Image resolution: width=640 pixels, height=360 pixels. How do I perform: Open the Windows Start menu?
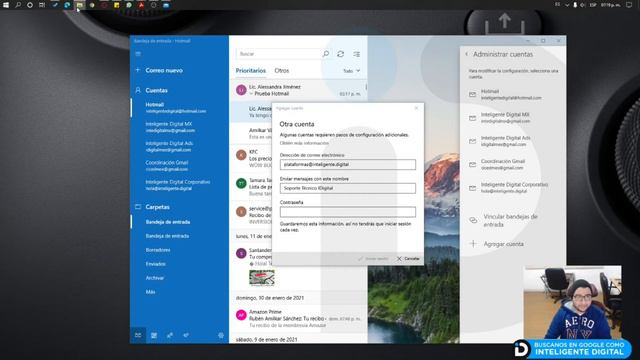6,5
